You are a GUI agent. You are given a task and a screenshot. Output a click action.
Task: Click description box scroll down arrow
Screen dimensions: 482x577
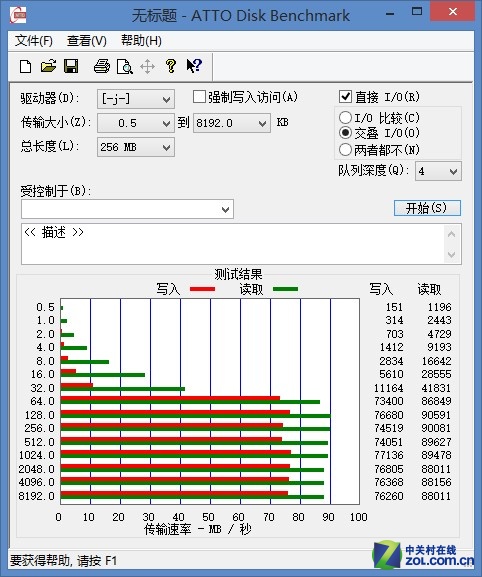[x=452, y=254]
